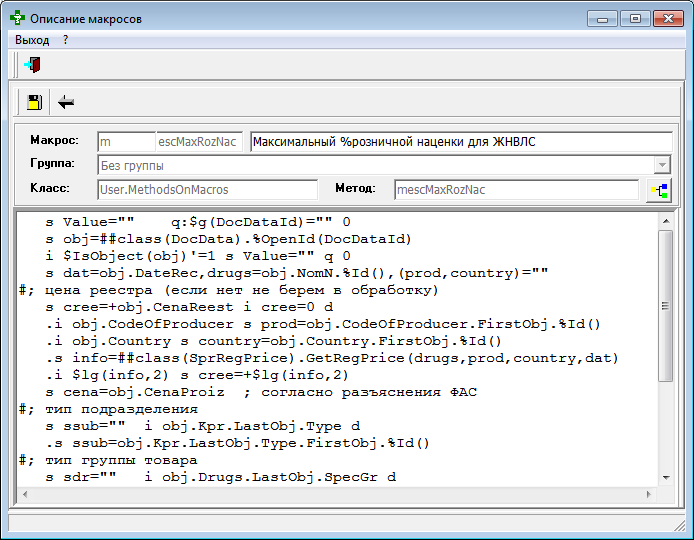Minimize the Описание макросов window
Screen dimensions: 694x540
pyautogui.click(x=602, y=17)
